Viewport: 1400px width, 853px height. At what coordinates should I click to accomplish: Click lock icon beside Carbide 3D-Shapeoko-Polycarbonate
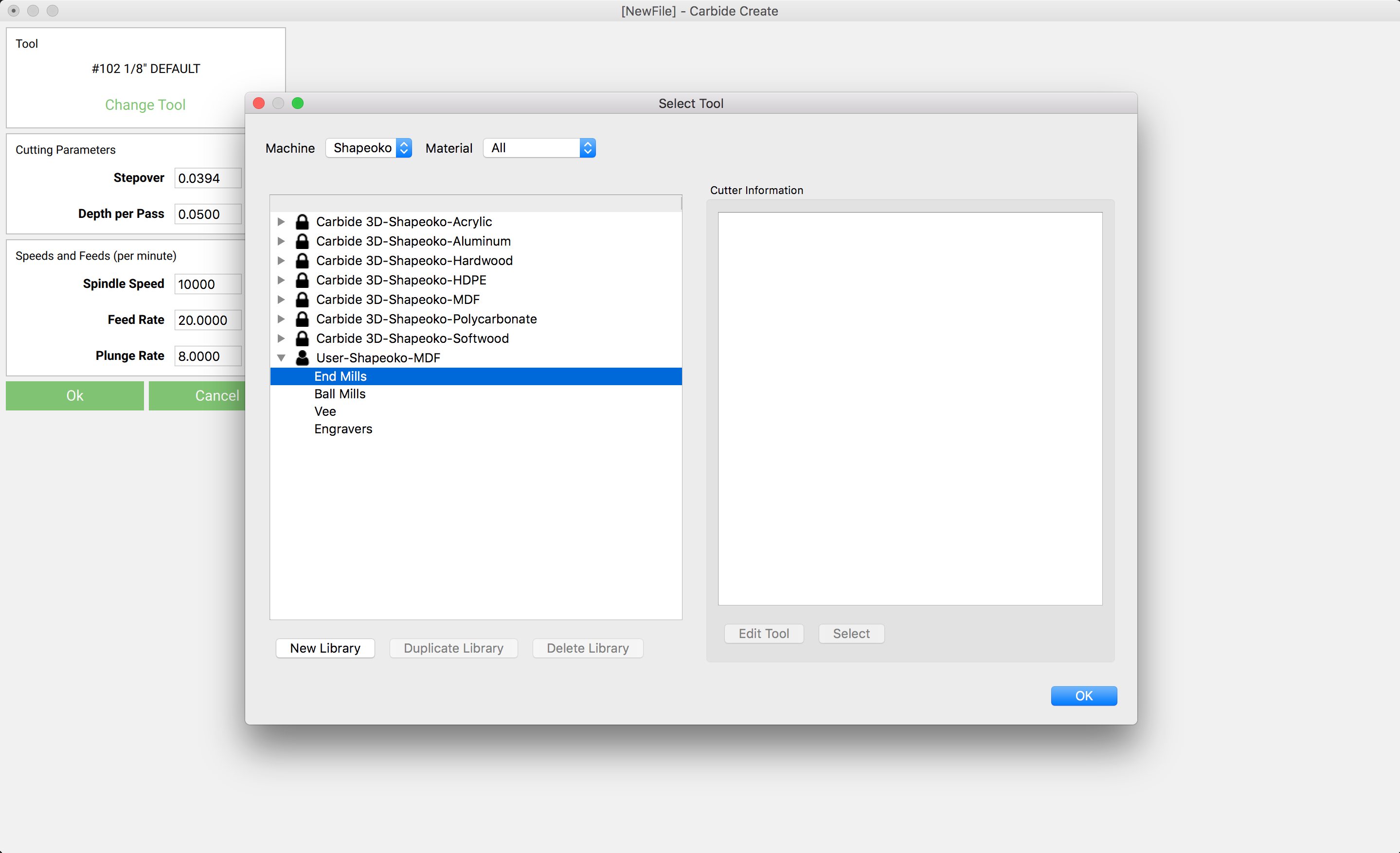coord(302,319)
